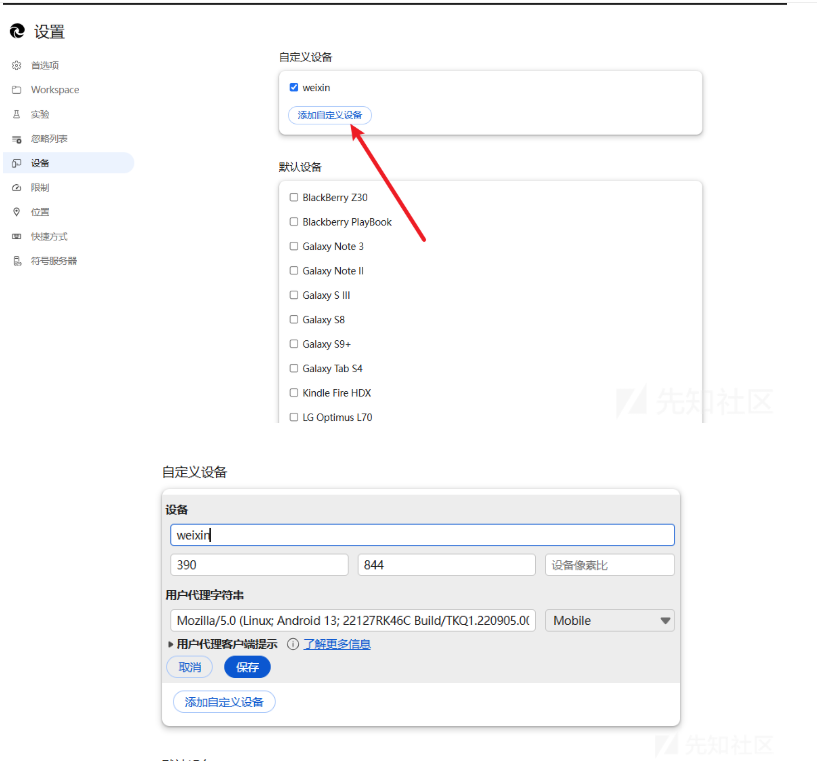Focus the device name field containing weixin
Screen dimensions: 817x765
[423, 535]
